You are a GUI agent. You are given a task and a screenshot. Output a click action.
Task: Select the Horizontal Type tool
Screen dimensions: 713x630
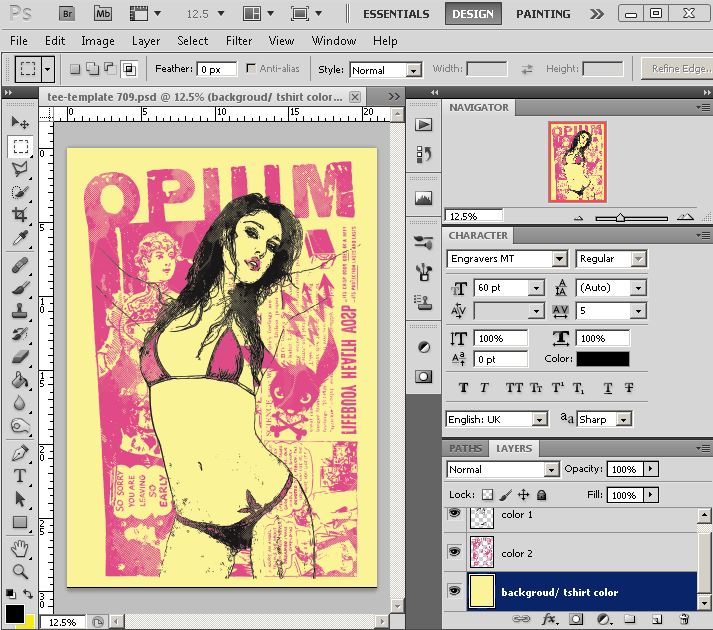pyautogui.click(x=19, y=476)
